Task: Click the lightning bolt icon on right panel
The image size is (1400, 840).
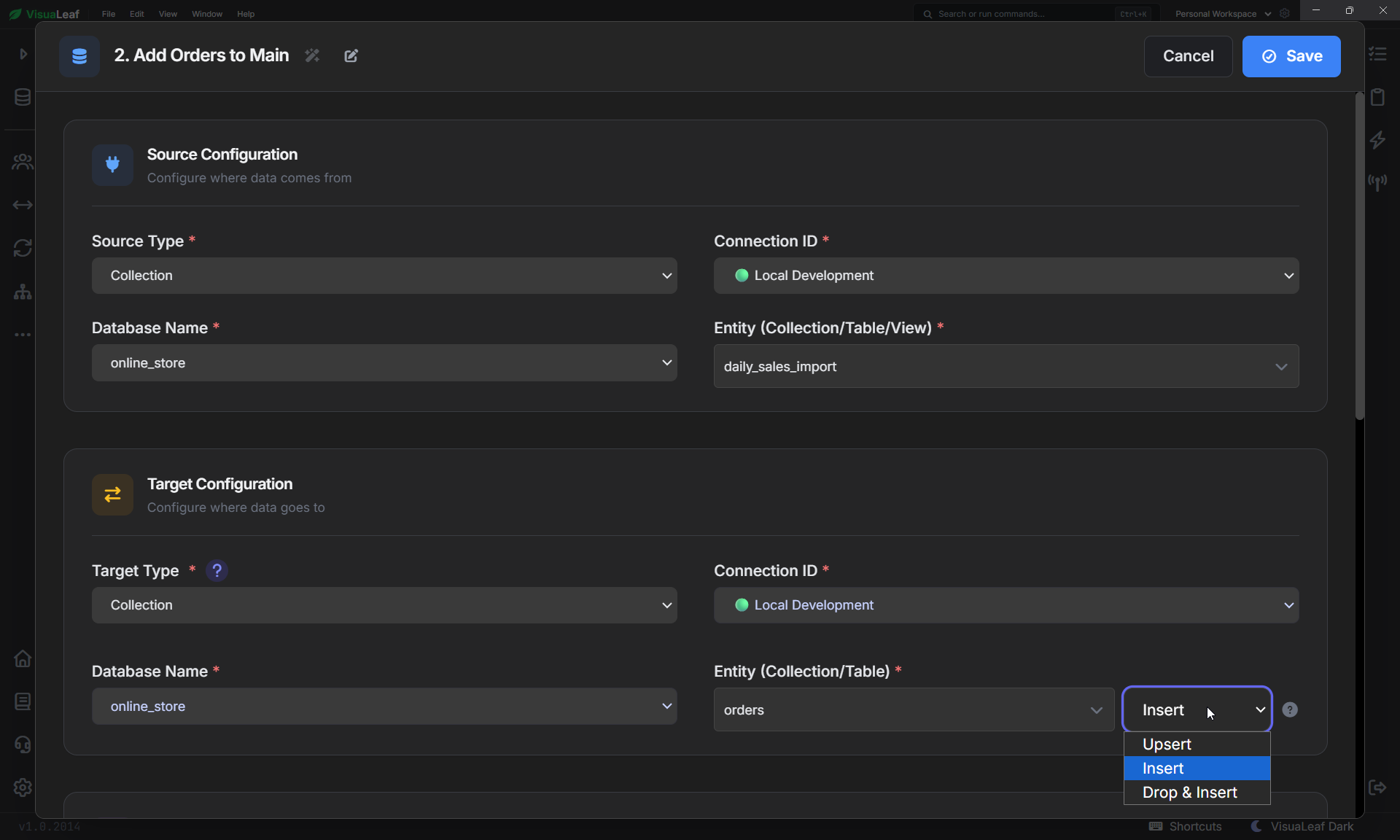Action: (x=1377, y=139)
